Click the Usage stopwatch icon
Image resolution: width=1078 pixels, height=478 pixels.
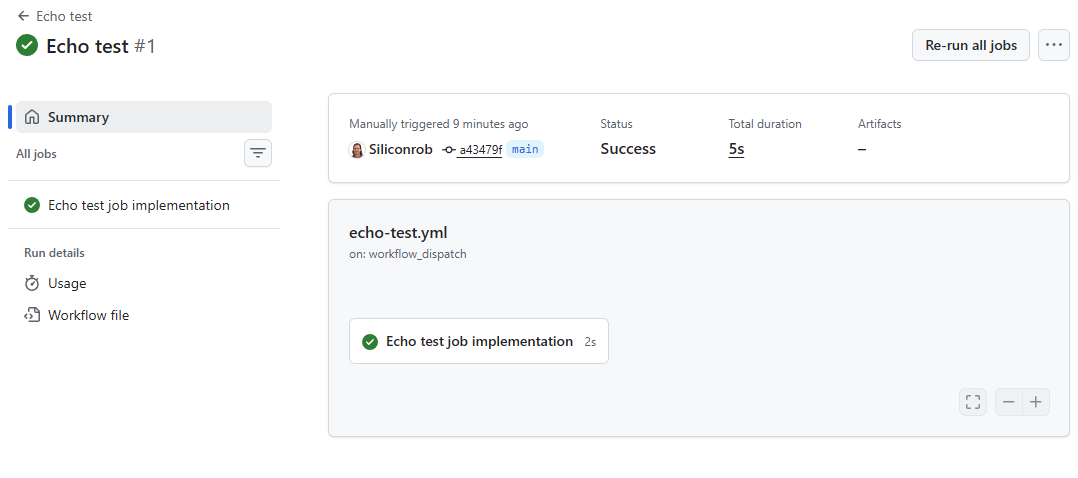pos(32,283)
